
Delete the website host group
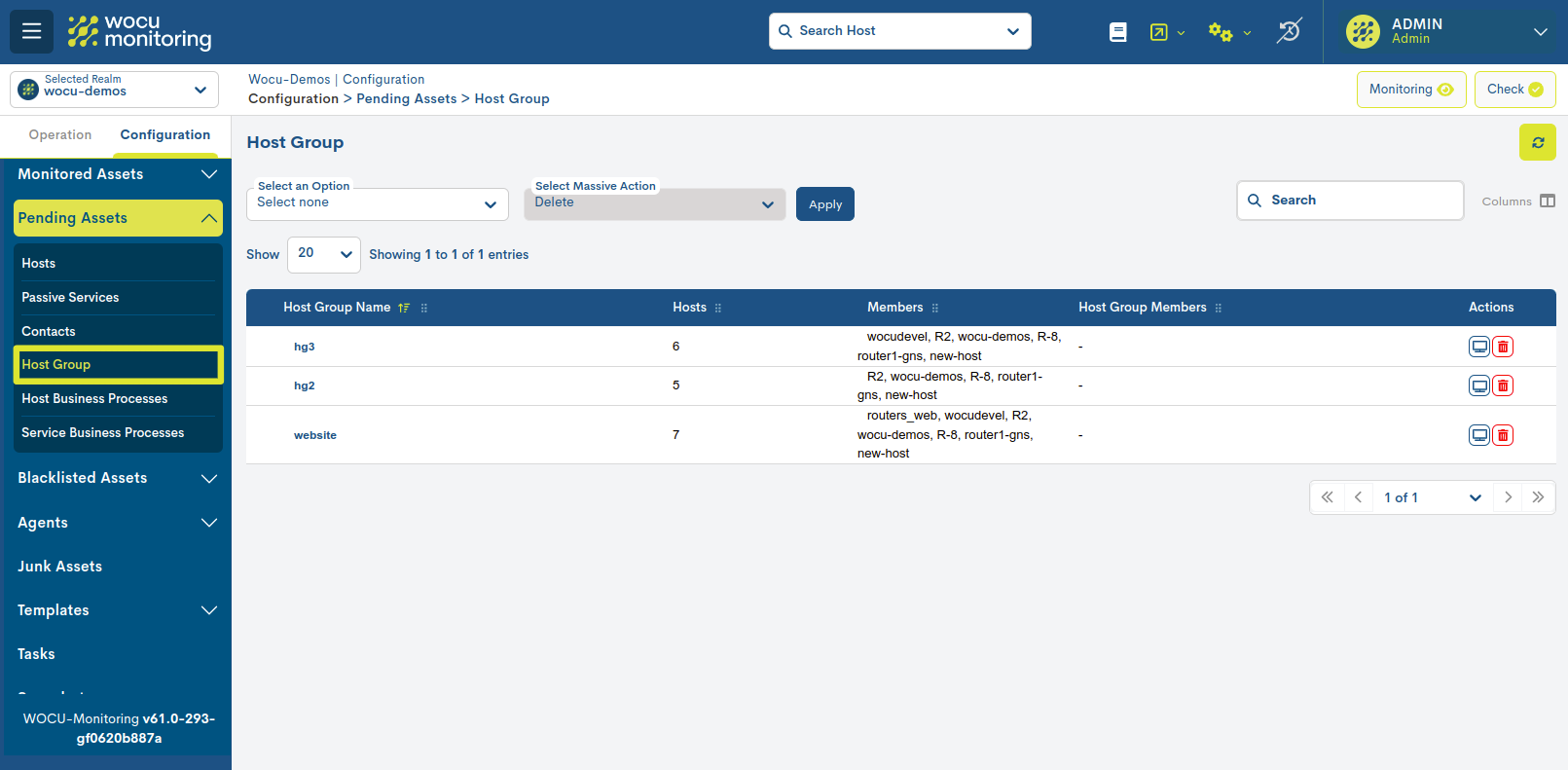click(1503, 435)
